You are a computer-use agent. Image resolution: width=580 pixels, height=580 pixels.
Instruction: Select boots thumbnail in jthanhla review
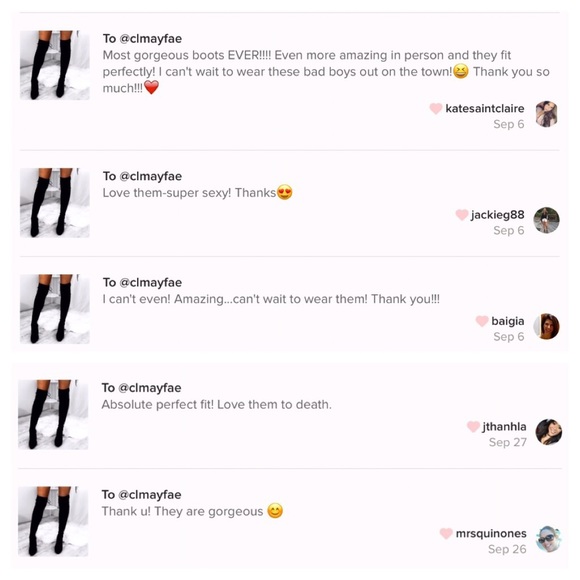[x=53, y=415]
